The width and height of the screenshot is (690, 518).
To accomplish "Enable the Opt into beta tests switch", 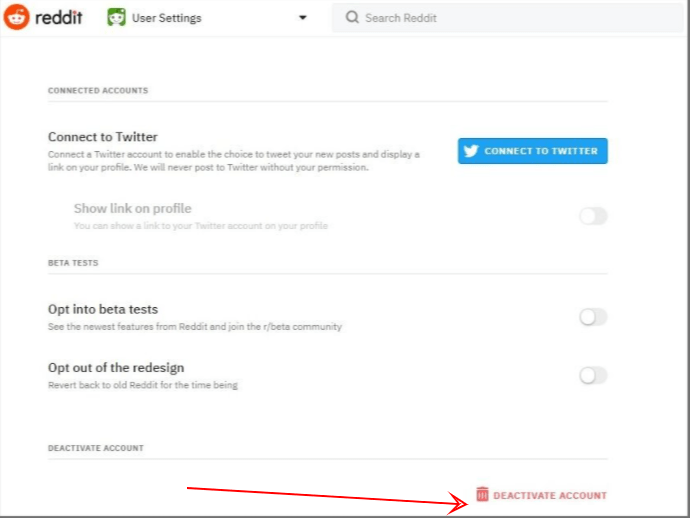I will pyautogui.click(x=593, y=317).
